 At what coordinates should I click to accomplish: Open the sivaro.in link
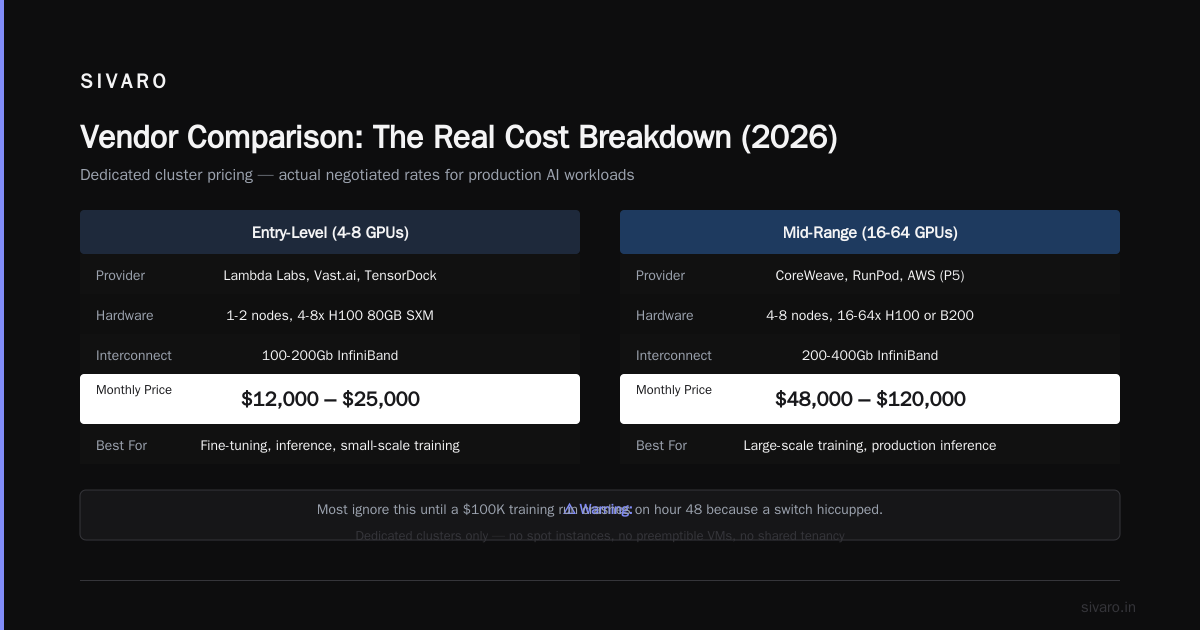click(1108, 607)
